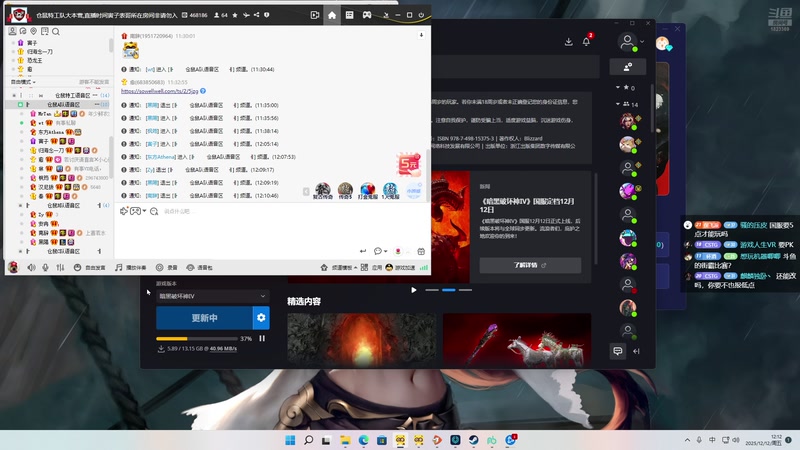Collapse the Battle.net friends sidebar arrow

[636, 351]
